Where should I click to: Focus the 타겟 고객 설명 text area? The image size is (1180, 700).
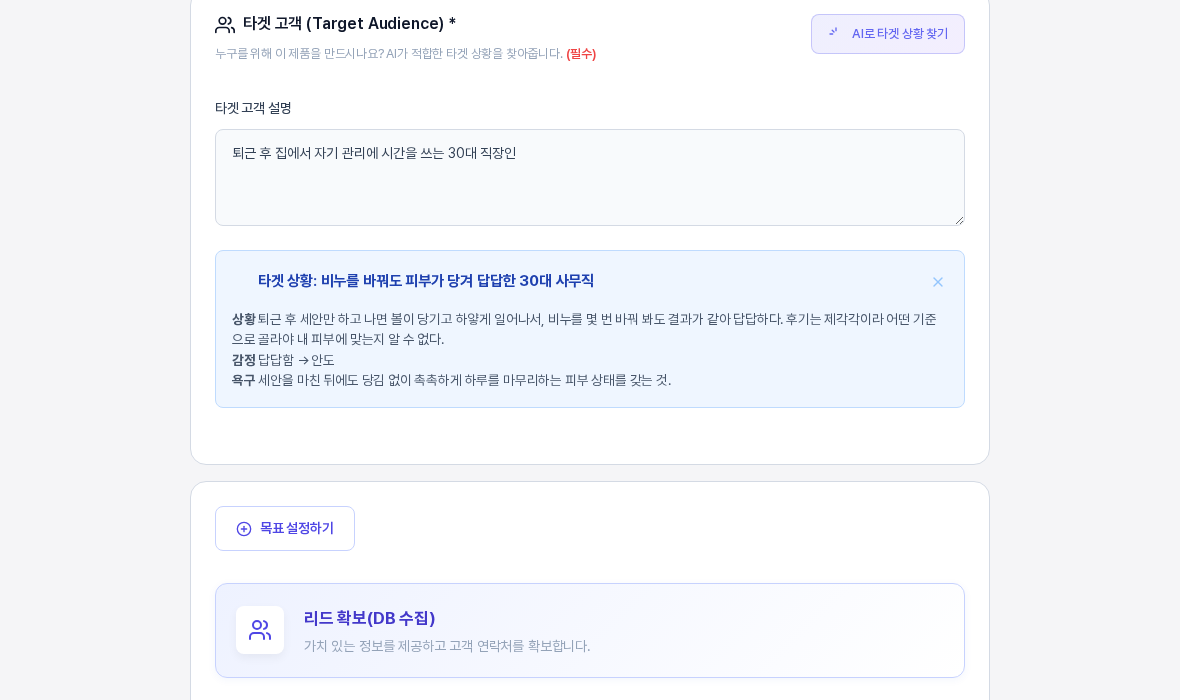pos(589,178)
